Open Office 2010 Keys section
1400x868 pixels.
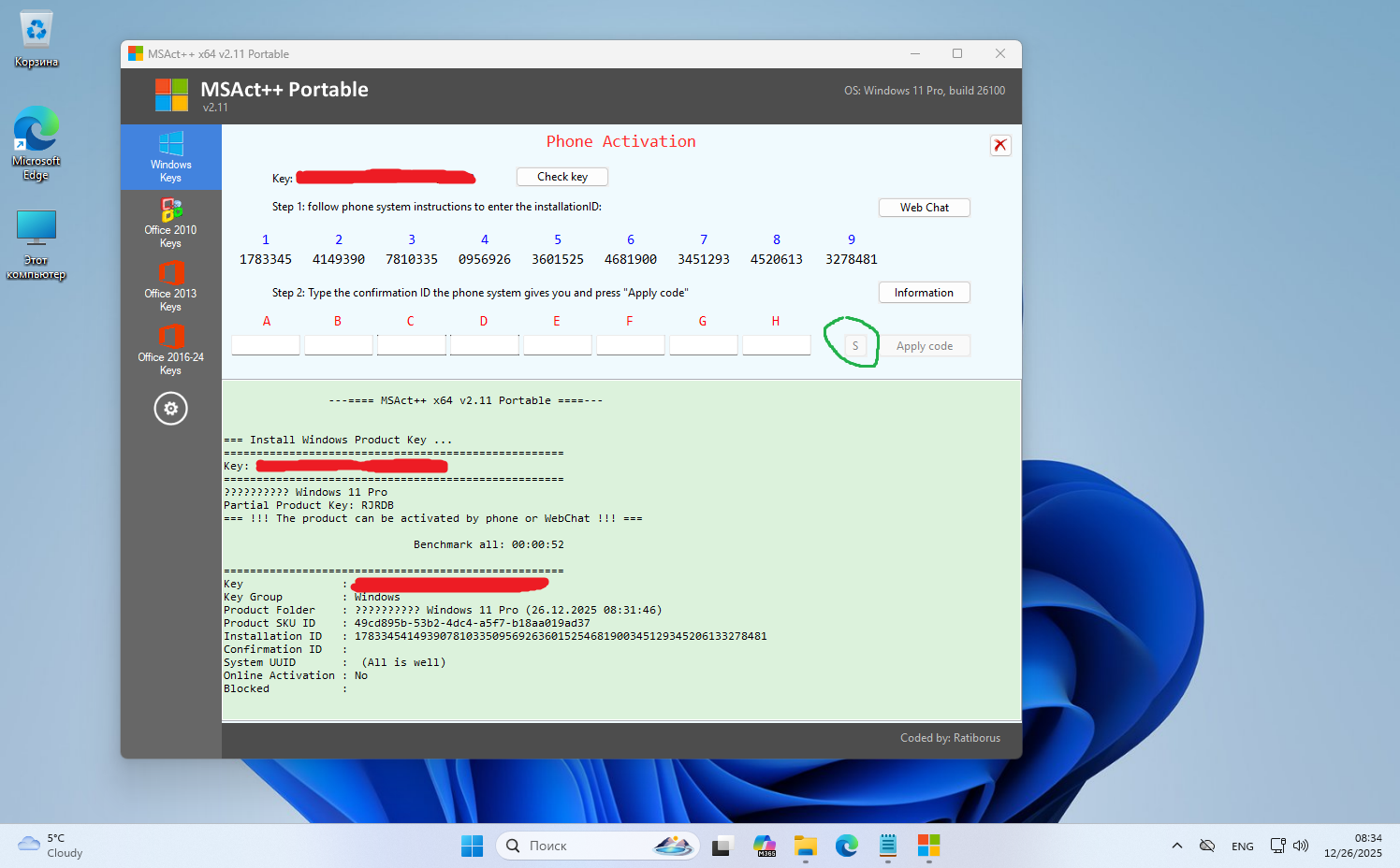170,223
